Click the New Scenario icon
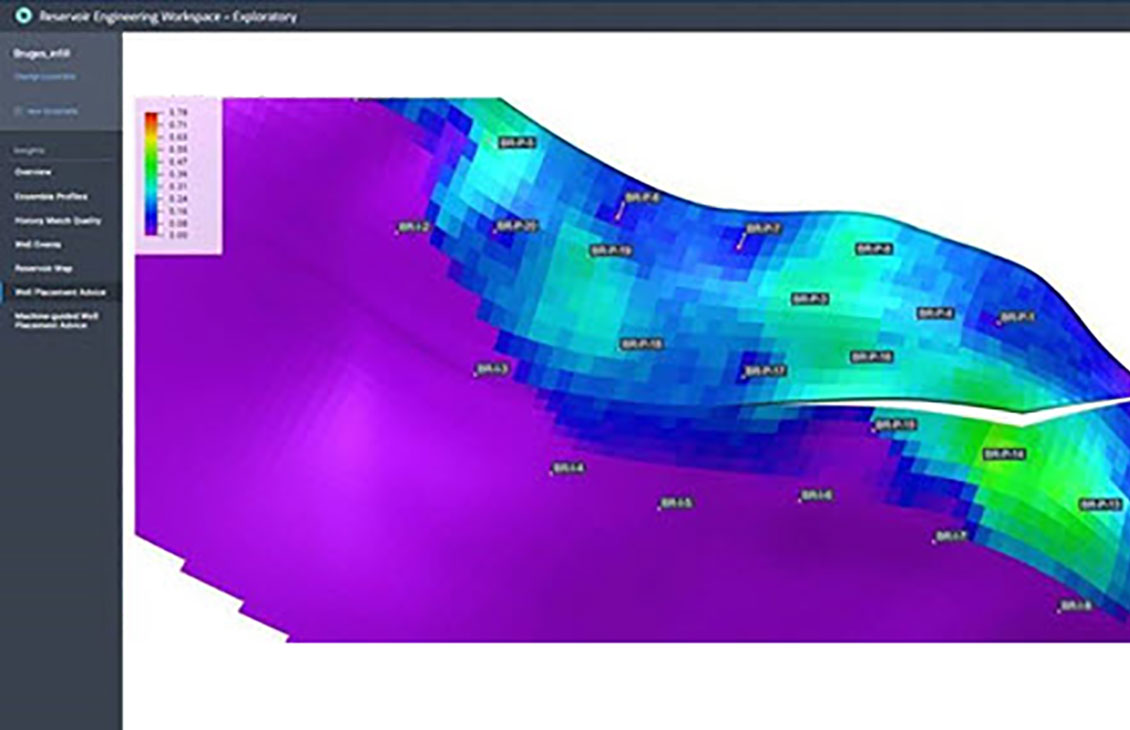This screenshot has height=730, width=1130. pos(18,111)
